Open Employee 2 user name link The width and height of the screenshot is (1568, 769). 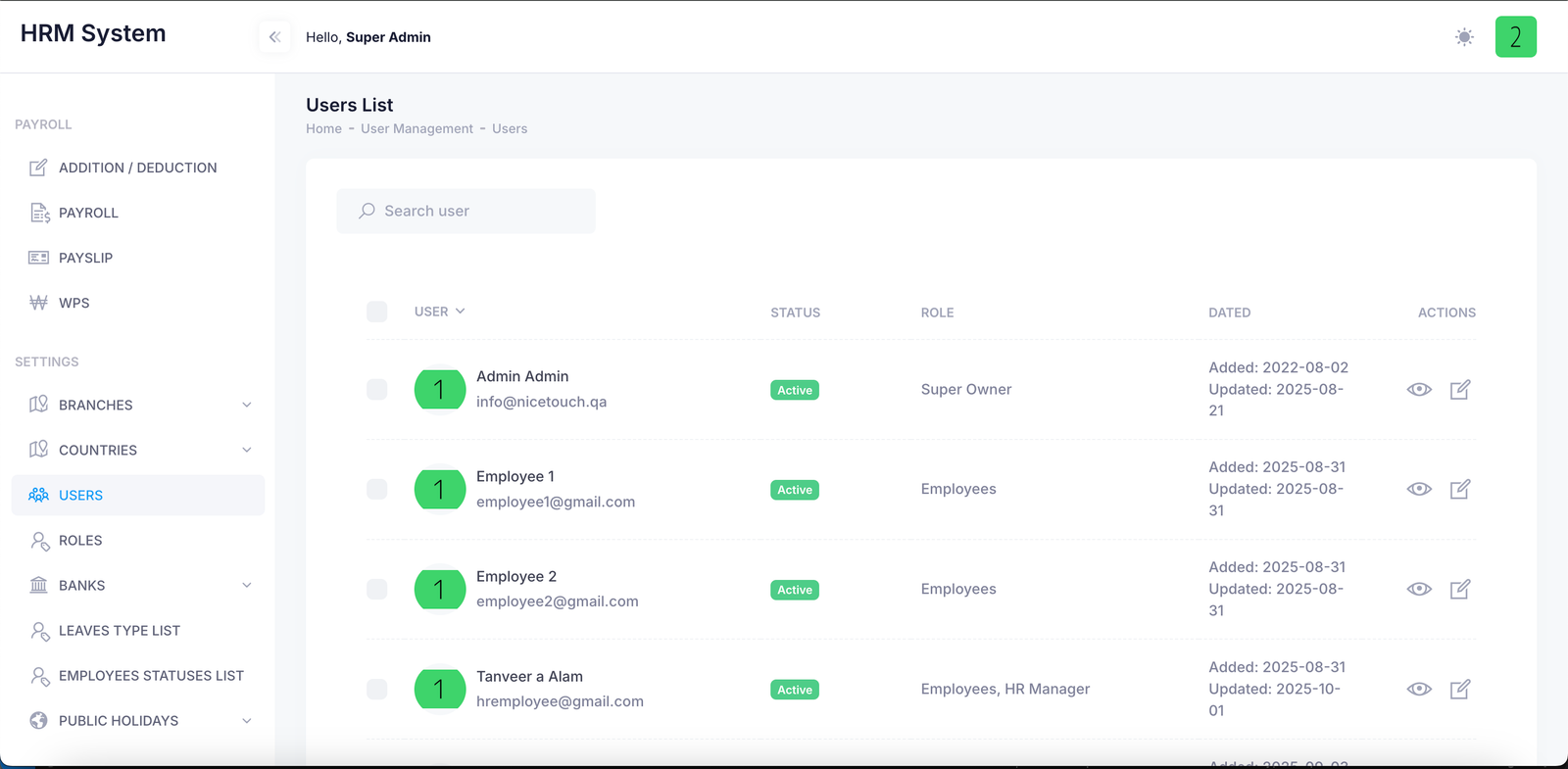(x=516, y=577)
